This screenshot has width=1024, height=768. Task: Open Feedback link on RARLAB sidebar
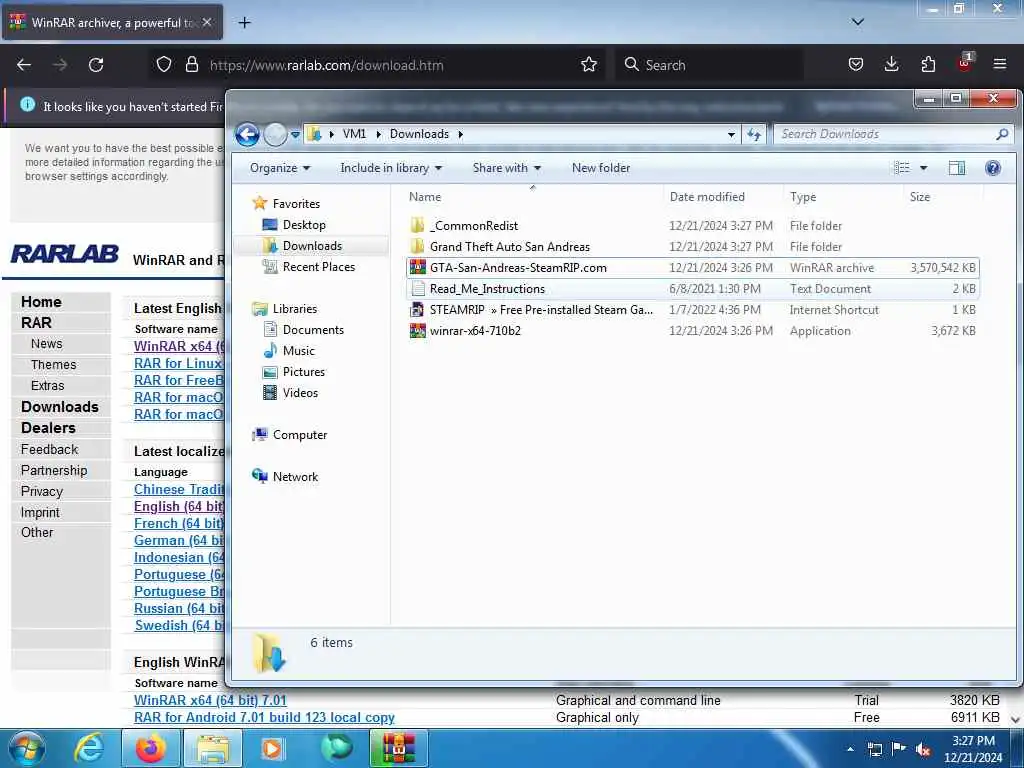point(50,449)
